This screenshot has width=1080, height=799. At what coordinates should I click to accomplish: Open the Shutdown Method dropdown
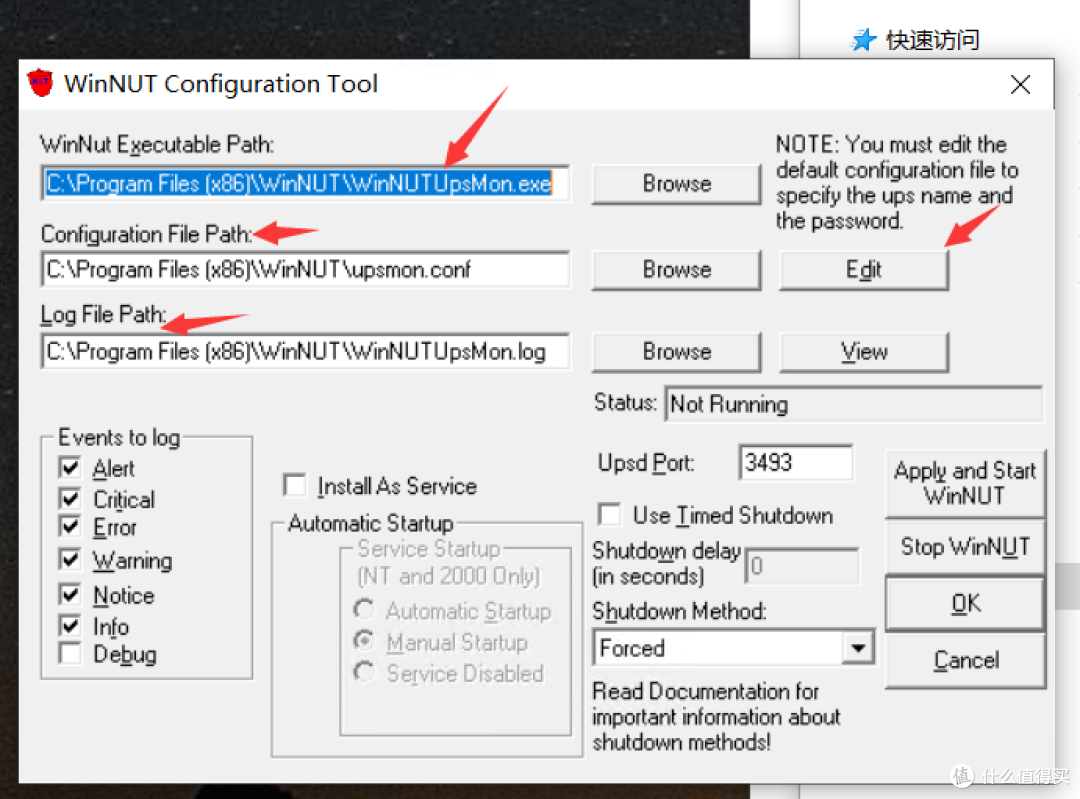pyautogui.click(x=857, y=648)
